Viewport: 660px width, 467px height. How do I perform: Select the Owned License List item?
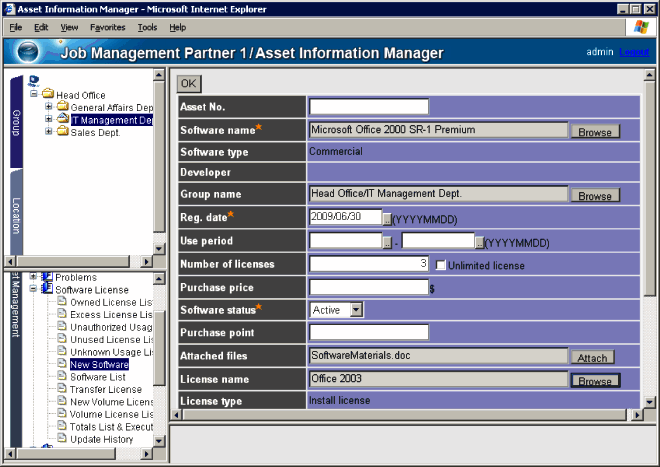pyautogui.click(x=111, y=302)
